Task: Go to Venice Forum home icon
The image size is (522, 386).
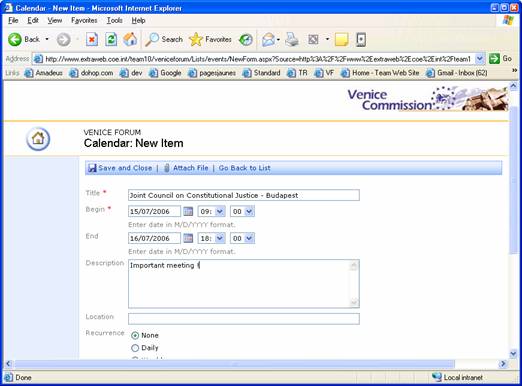Action: (38, 139)
